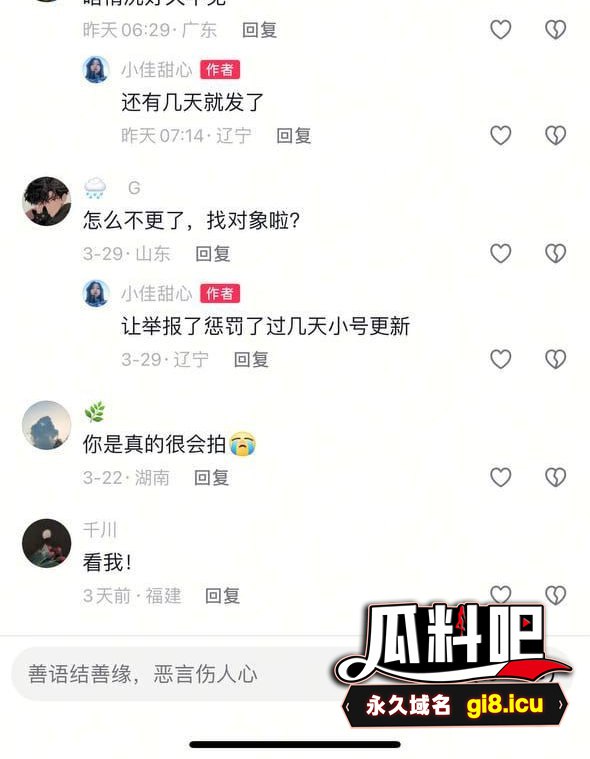Open 千川 username link
590x759 pixels.
100,530
